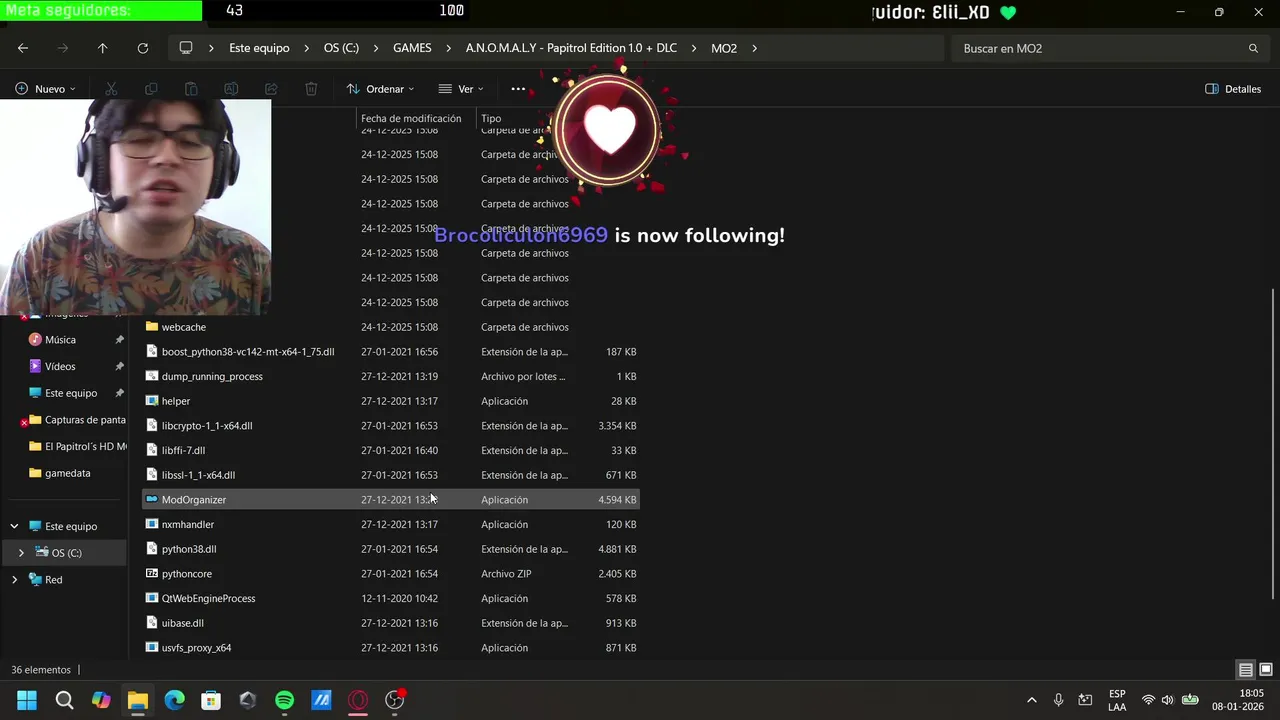Image resolution: width=1280 pixels, height=720 pixels.
Task: Select the ModOrganizer application file
Action: [390, 500]
